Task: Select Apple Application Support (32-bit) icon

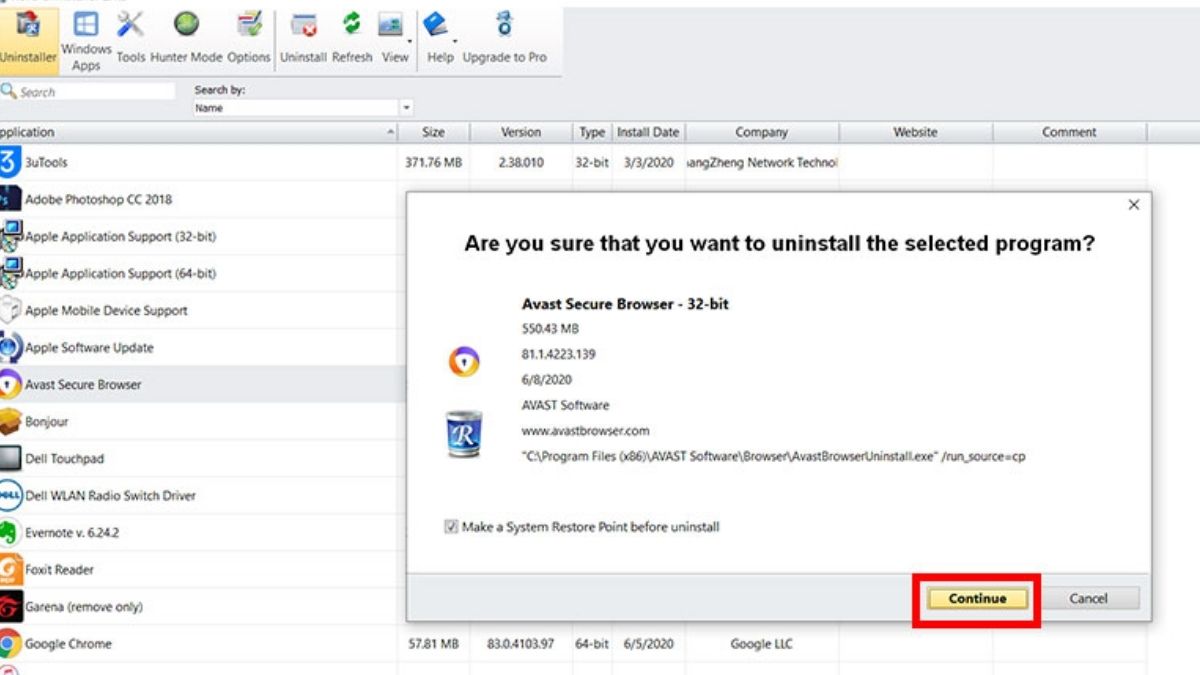Action: coord(10,236)
